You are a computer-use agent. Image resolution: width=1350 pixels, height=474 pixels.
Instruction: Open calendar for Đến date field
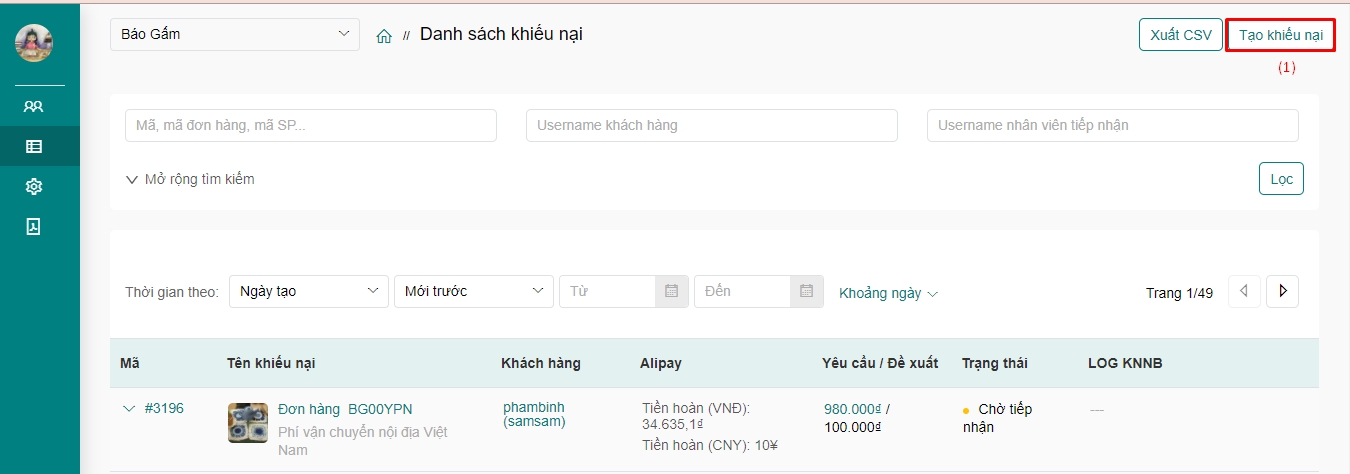806,291
